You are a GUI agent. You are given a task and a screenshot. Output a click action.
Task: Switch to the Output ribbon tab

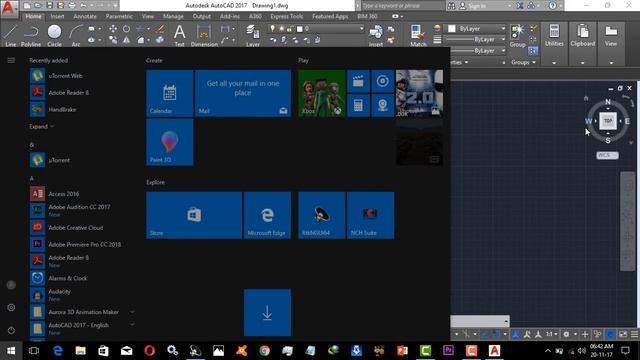click(202, 16)
